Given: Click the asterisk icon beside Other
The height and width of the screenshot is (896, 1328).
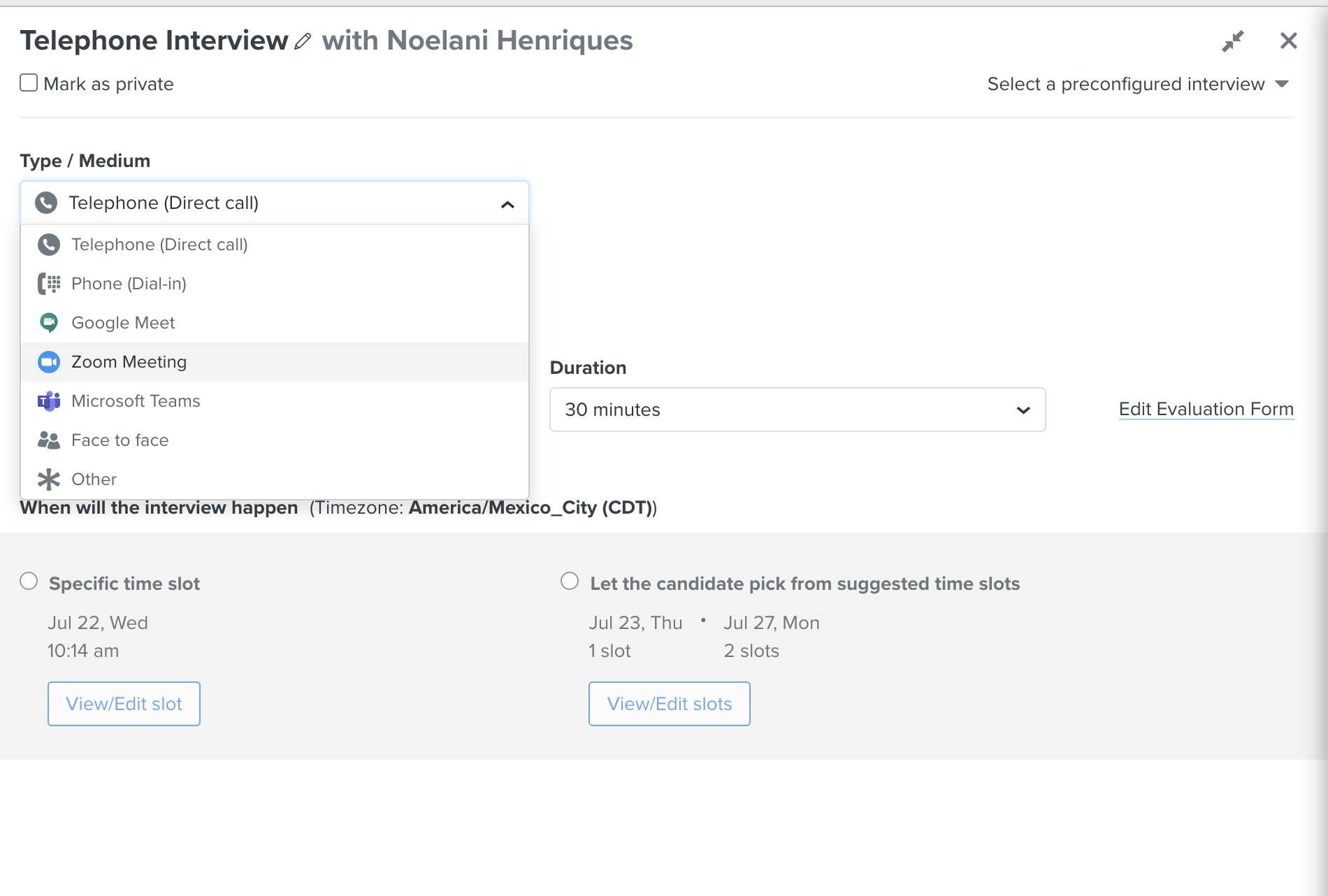Looking at the screenshot, I should (x=49, y=479).
